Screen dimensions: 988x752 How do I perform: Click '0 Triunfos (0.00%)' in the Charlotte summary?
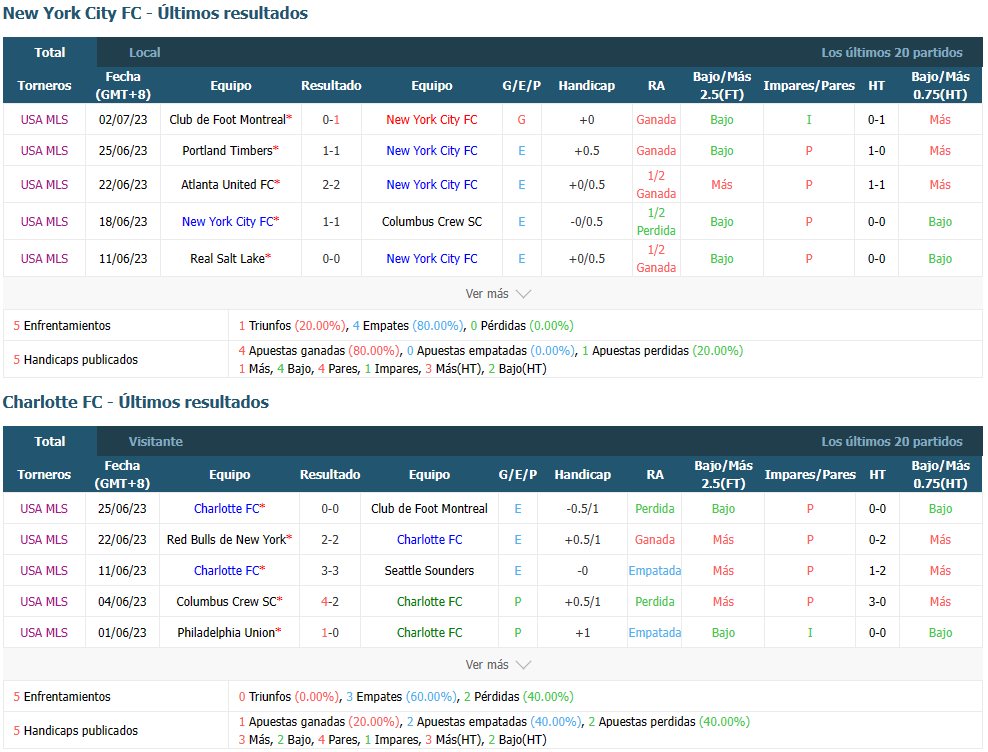pos(289,697)
